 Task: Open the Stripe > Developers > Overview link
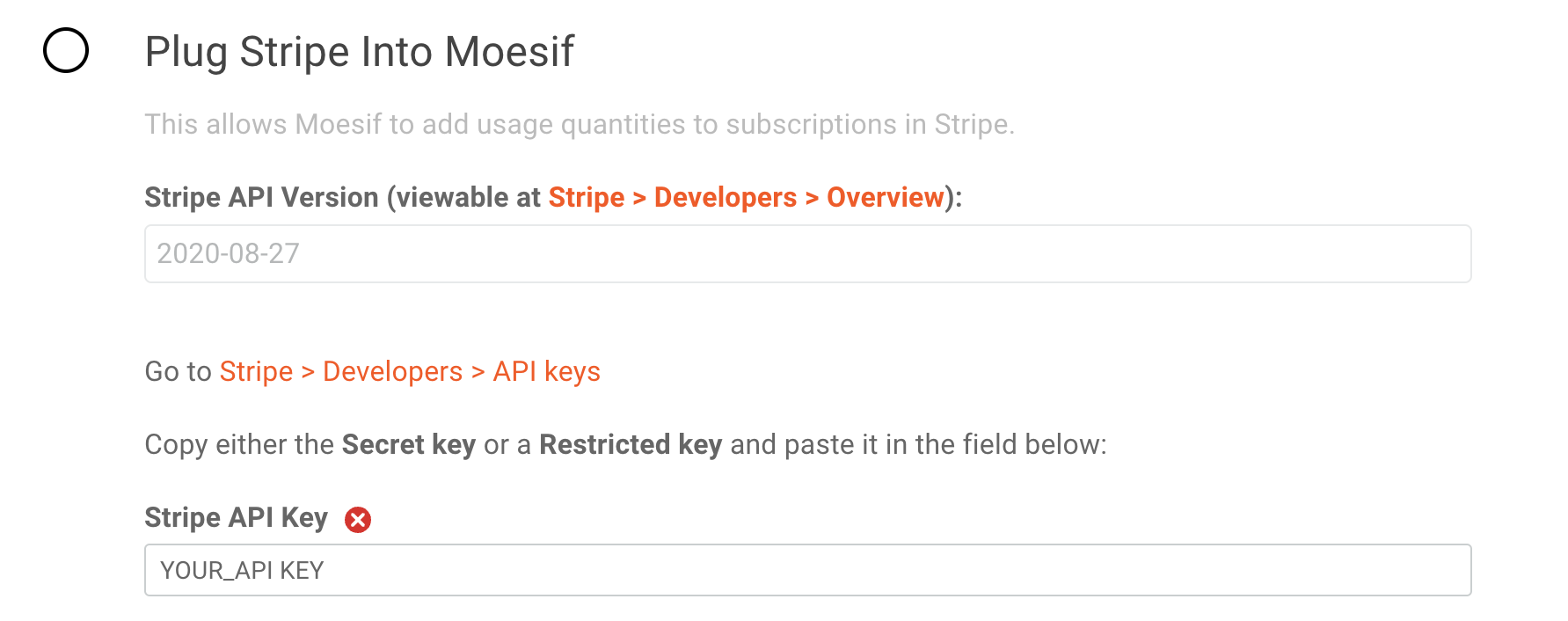click(745, 197)
